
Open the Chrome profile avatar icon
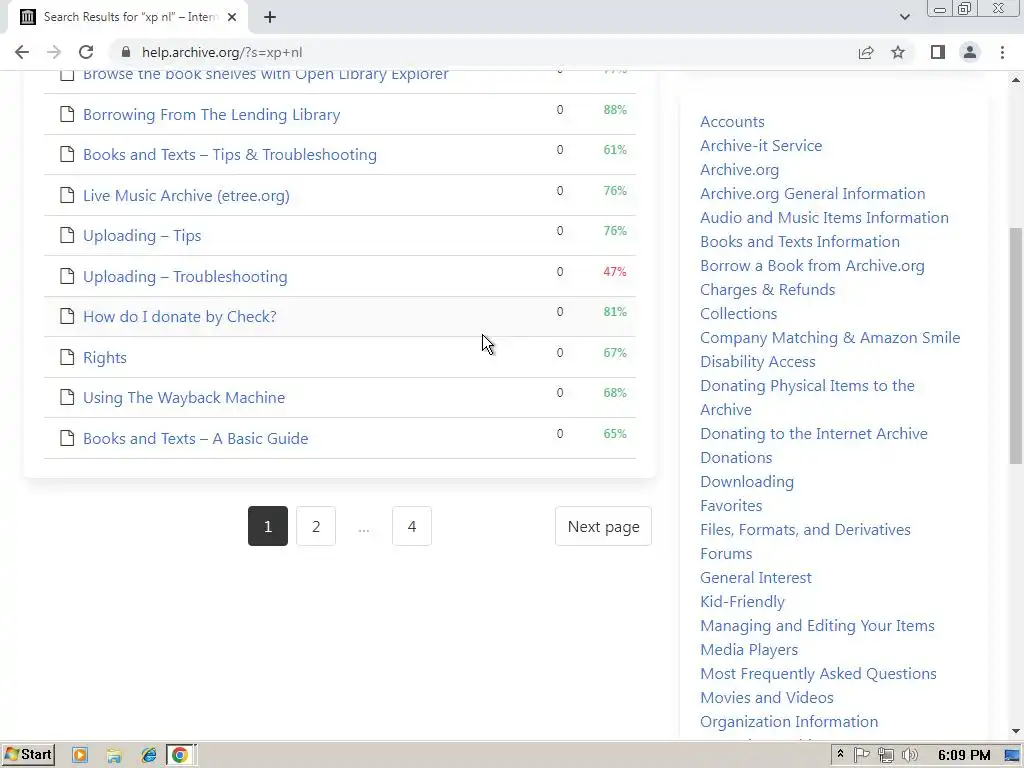[x=970, y=52]
